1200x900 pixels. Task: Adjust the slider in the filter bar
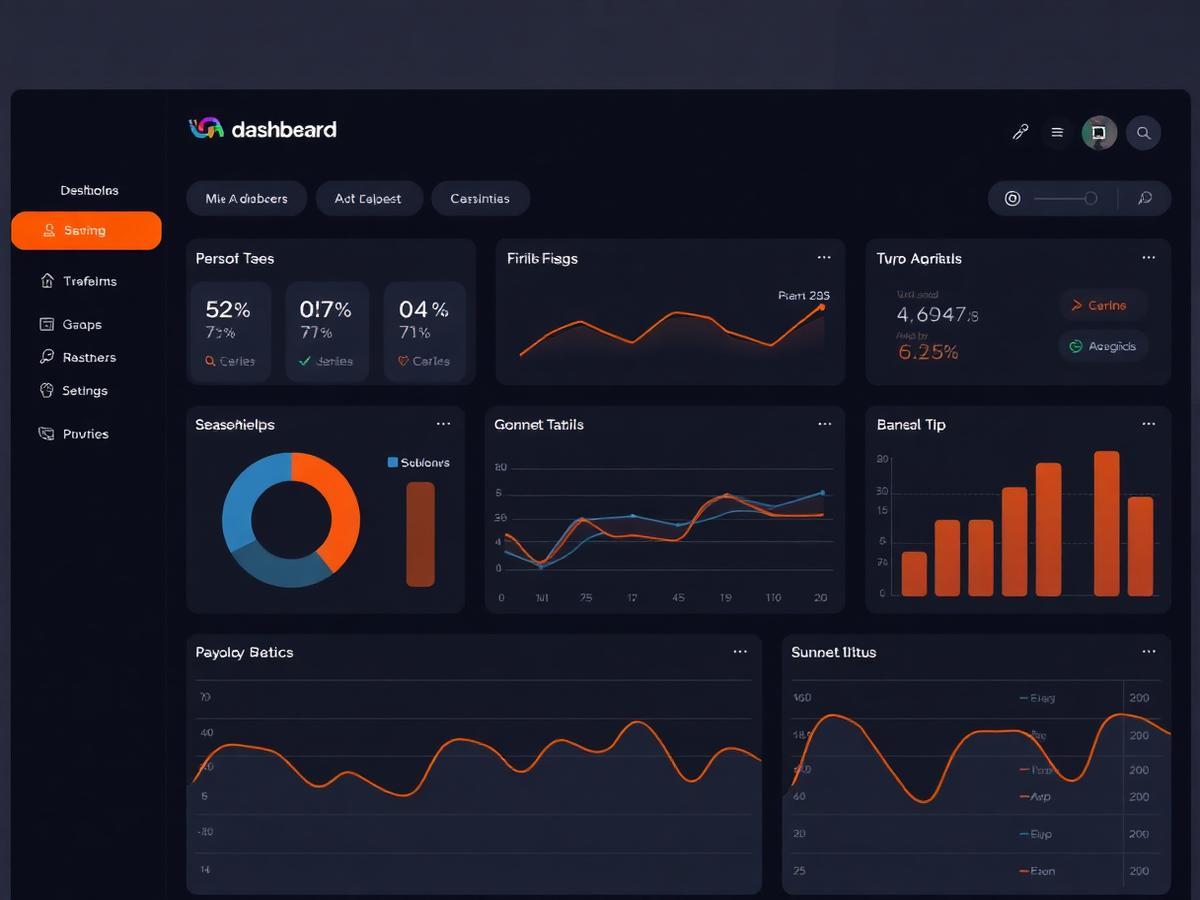1065,198
